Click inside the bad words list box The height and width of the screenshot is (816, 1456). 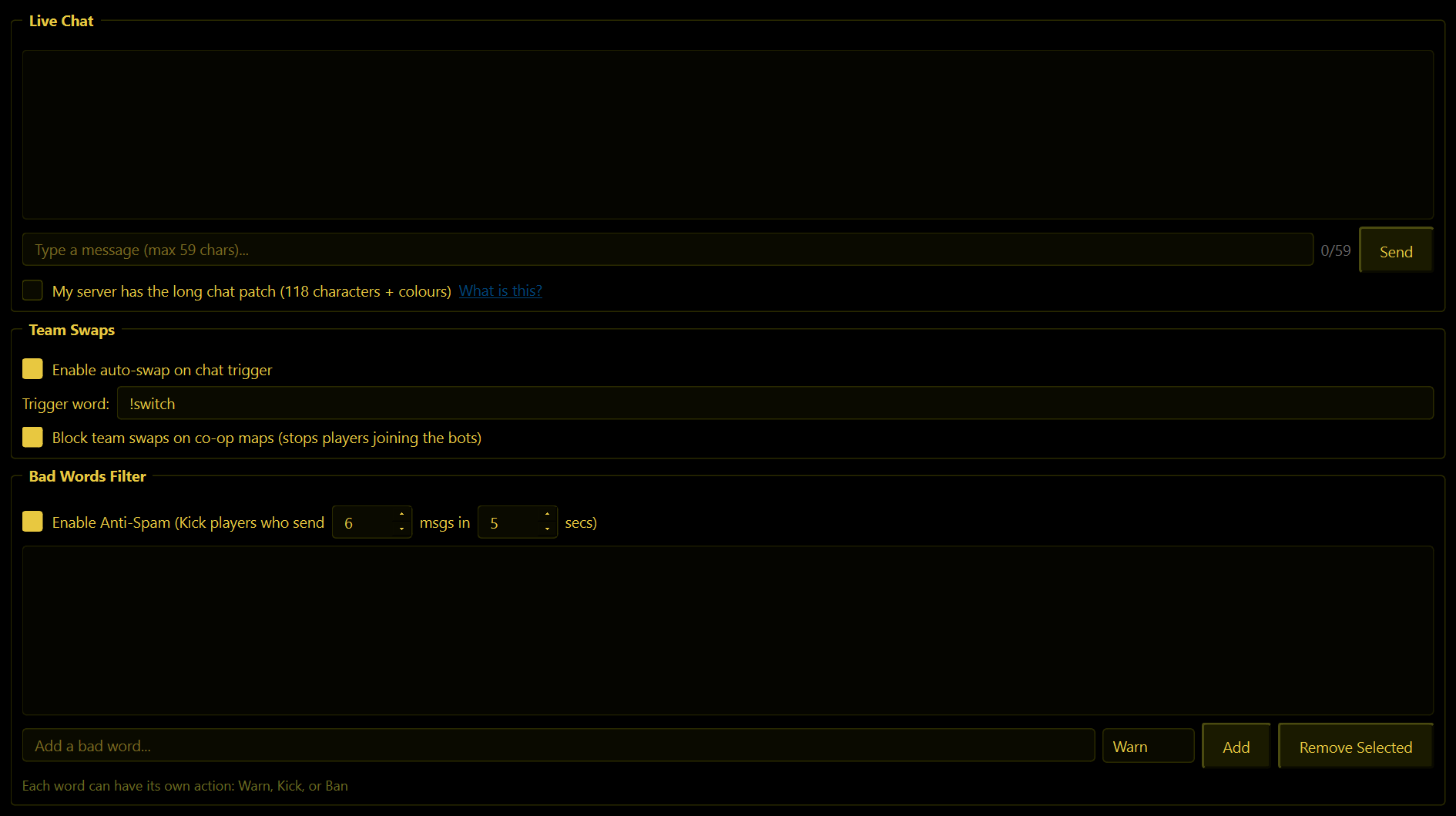click(728, 630)
